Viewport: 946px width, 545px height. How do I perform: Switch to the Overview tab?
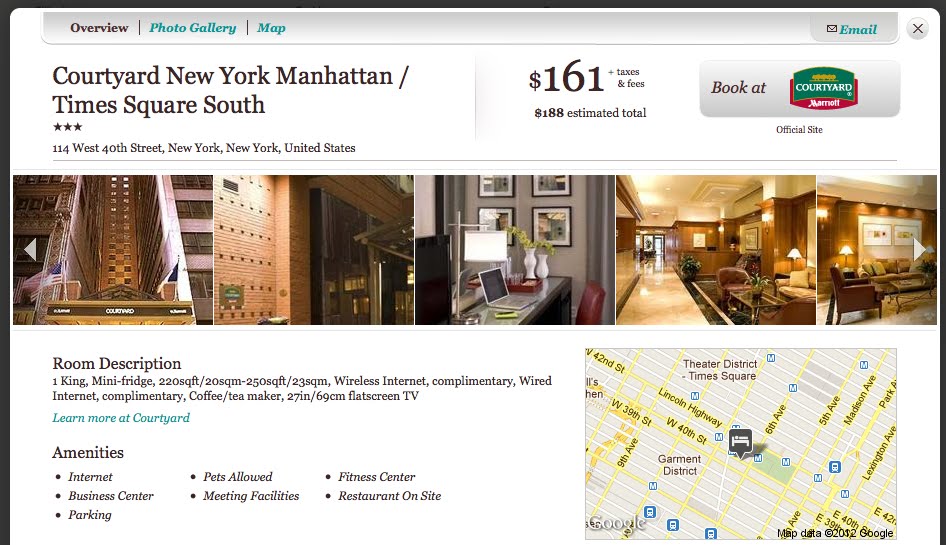coord(99,28)
